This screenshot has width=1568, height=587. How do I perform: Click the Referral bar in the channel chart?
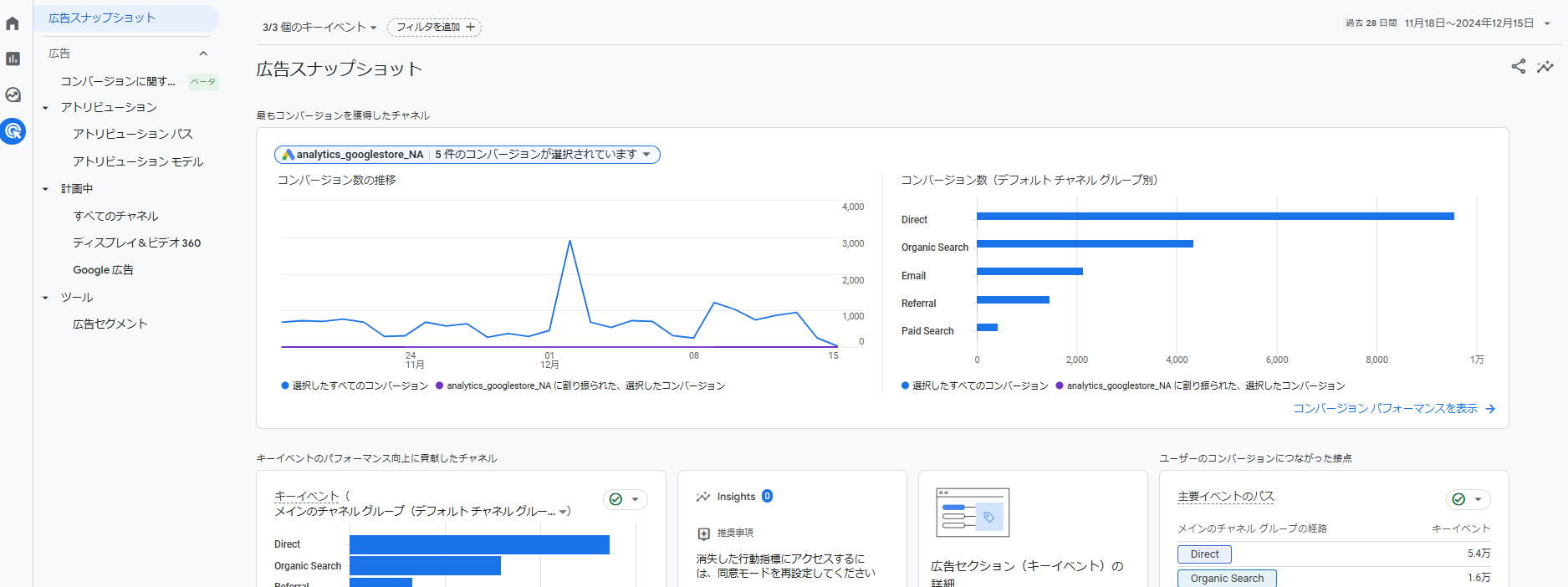click(1013, 299)
